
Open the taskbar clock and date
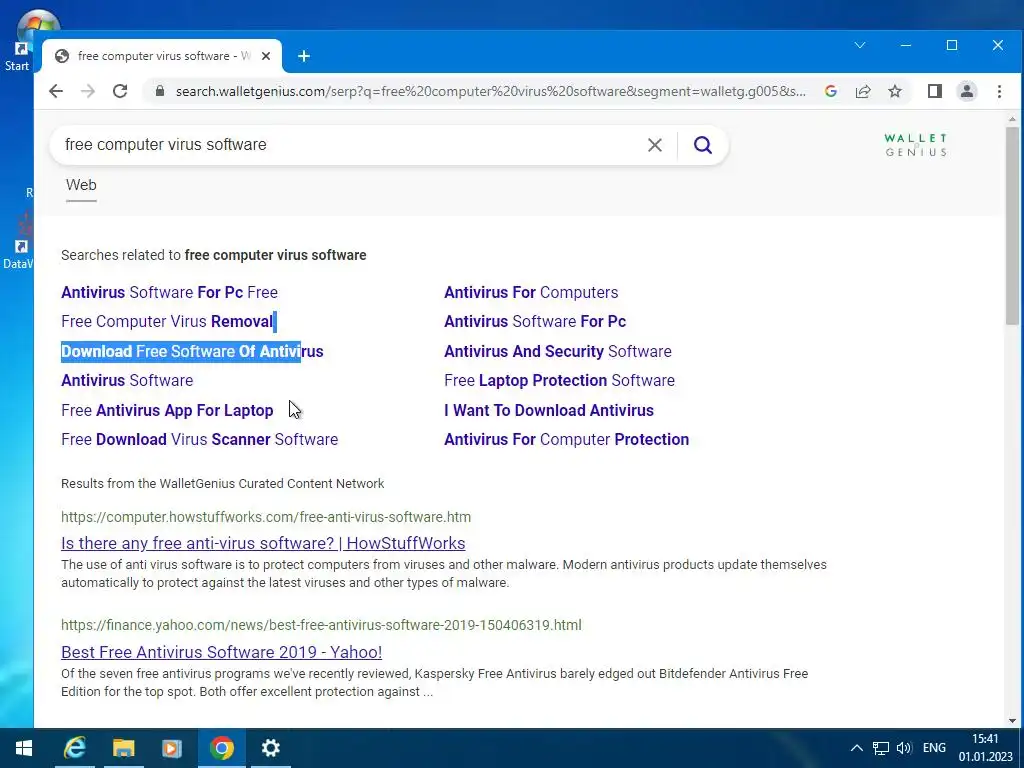(985, 748)
